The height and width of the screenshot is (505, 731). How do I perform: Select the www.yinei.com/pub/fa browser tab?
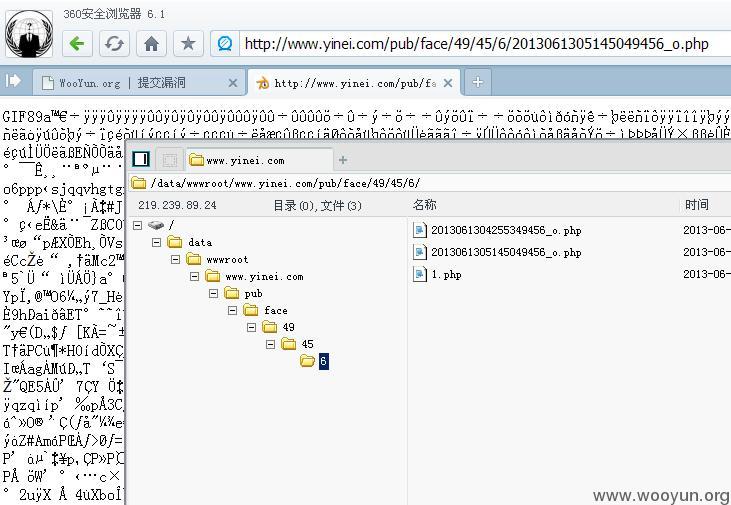[x=354, y=83]
